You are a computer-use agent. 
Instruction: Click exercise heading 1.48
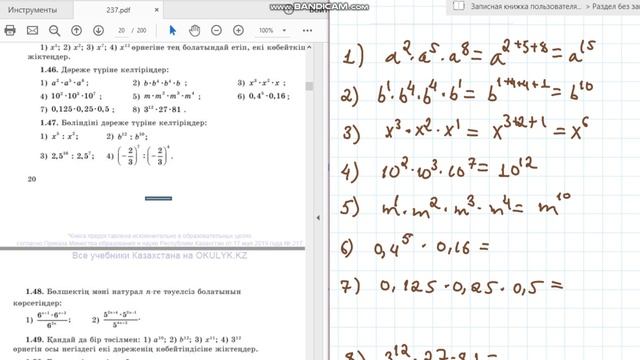[x=34, y=291]
